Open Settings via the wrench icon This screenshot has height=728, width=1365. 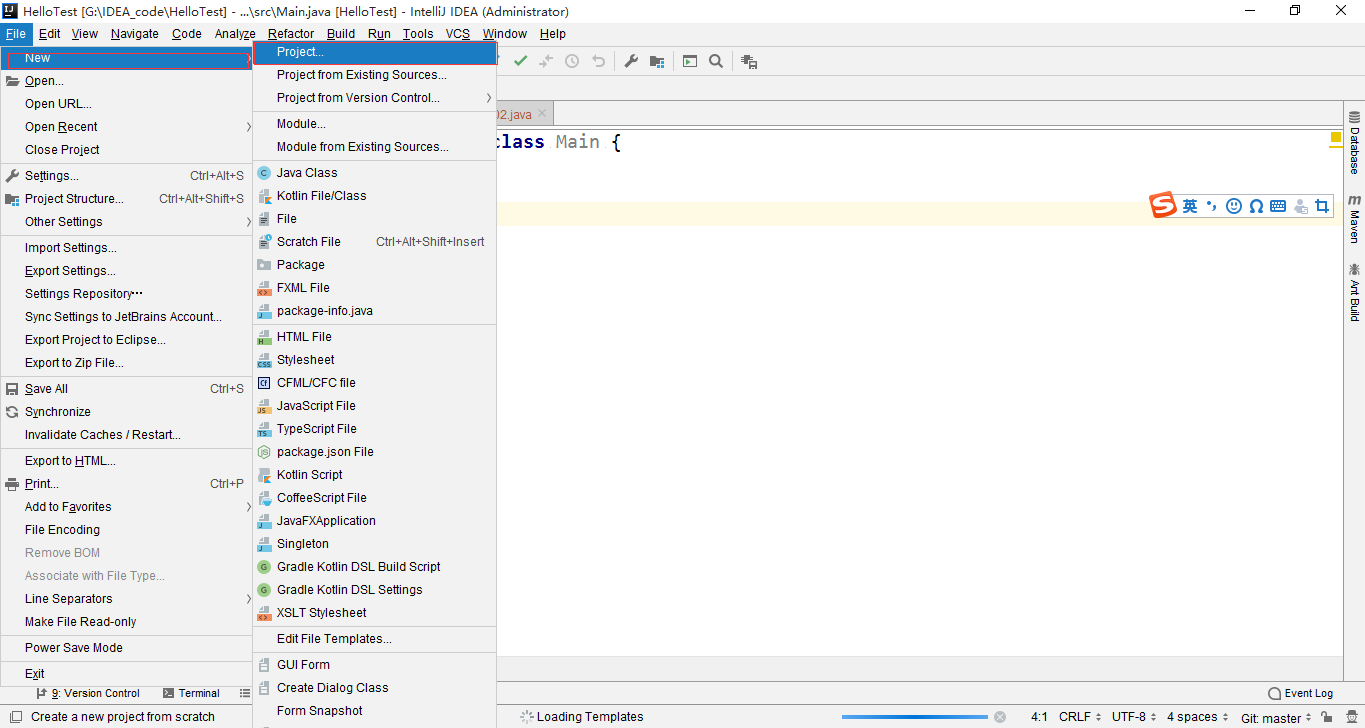pyautogui.click(x=631, y=61)
